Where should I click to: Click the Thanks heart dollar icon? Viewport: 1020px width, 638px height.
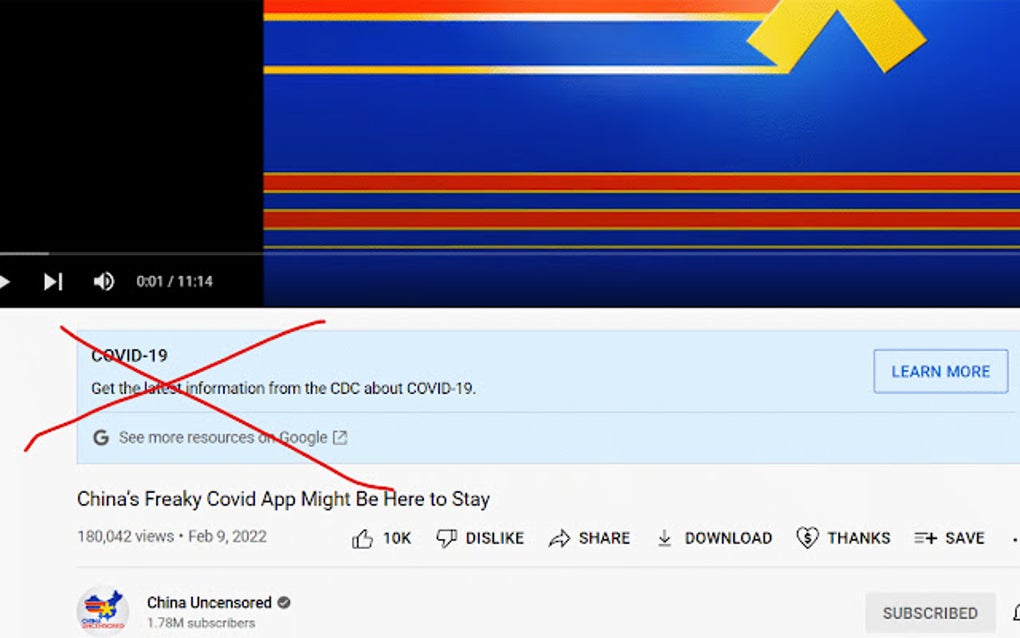point(807,538)
